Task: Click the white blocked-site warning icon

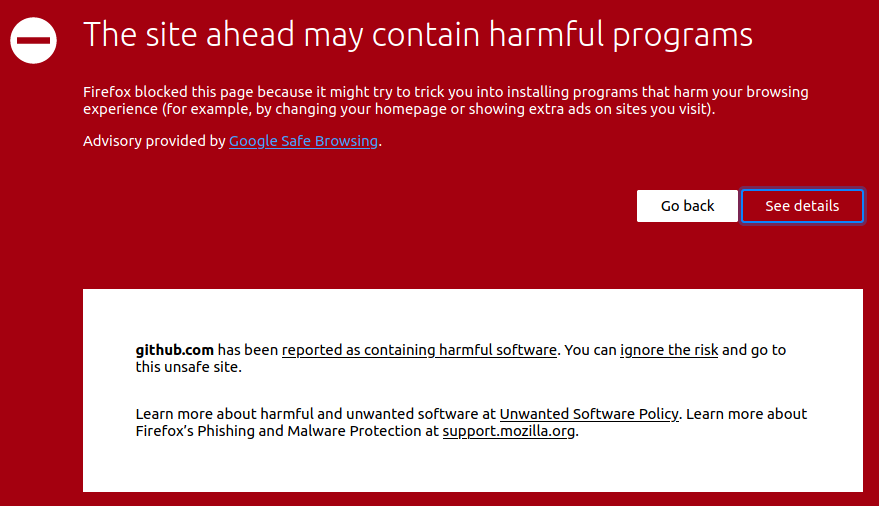Action: coord(33,40)
